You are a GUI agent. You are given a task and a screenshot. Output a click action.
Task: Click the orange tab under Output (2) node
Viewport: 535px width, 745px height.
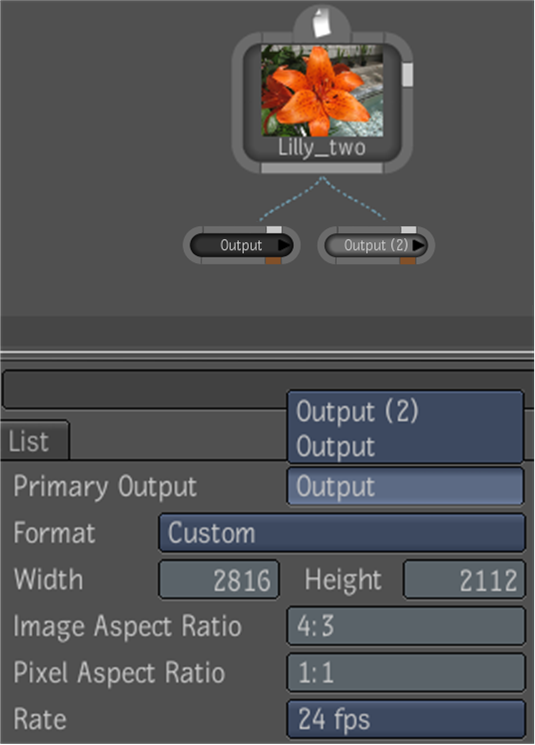408,260
